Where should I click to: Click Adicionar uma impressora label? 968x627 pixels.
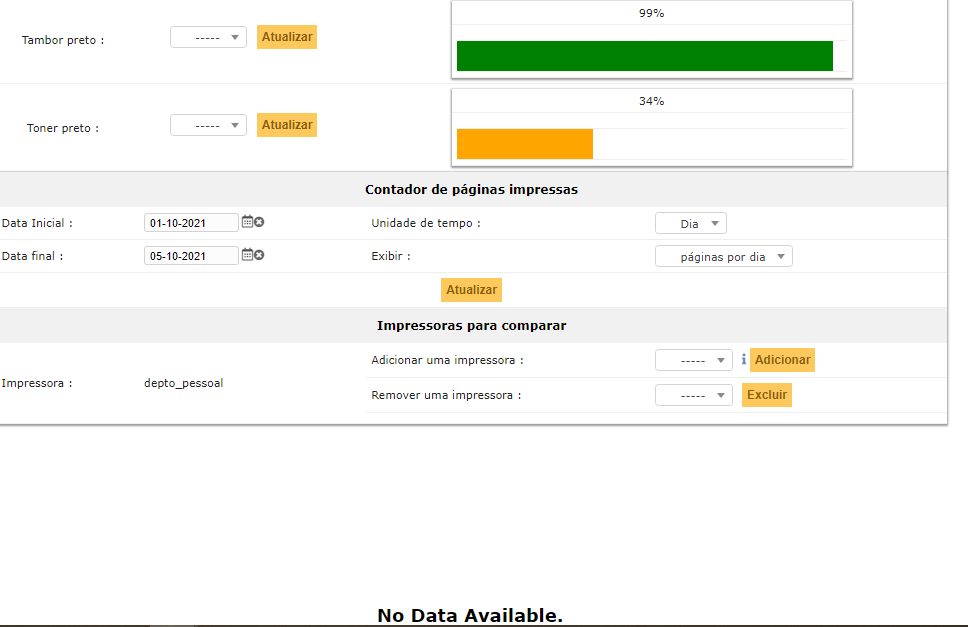click(x=448, y=360)
